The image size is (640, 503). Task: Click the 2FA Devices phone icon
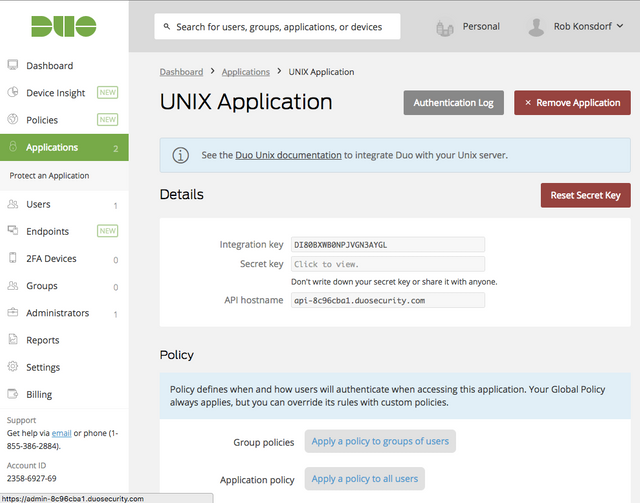[x=13, y=258]
